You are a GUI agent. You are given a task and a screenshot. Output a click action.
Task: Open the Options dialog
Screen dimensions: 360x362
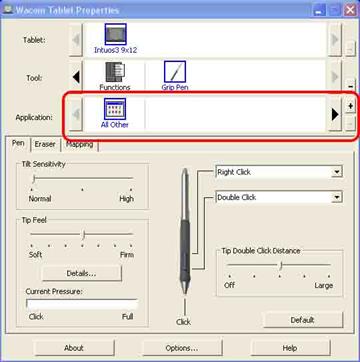[x=182, y=348]
